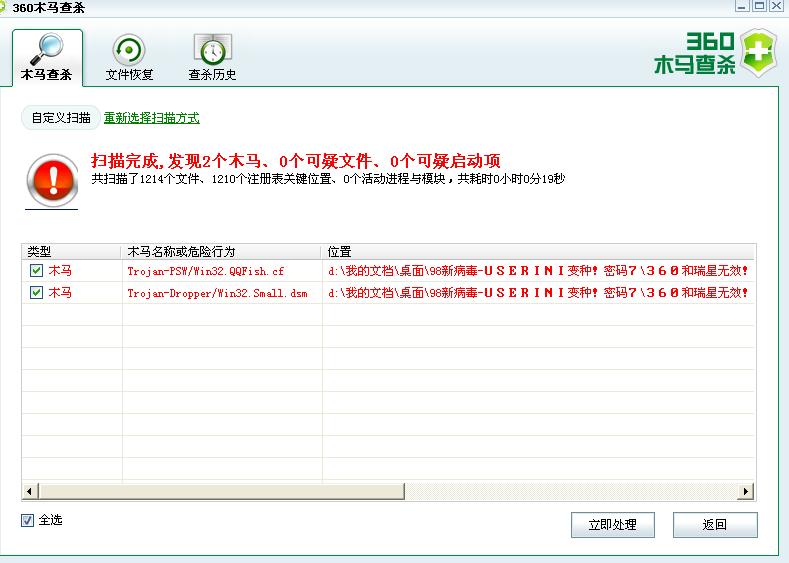Click the horizontal scrollbar left arrow
The image size is (789, 563).
[30, 491]
